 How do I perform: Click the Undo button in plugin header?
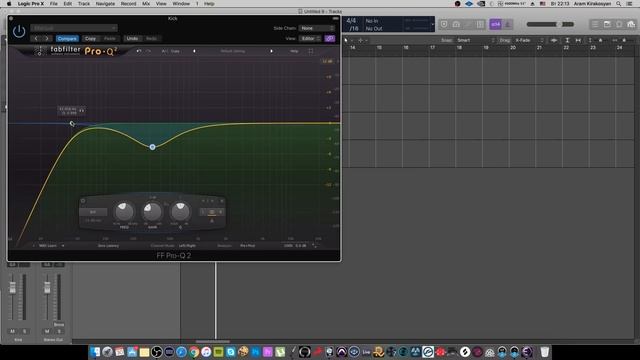[x=132, y=38]
